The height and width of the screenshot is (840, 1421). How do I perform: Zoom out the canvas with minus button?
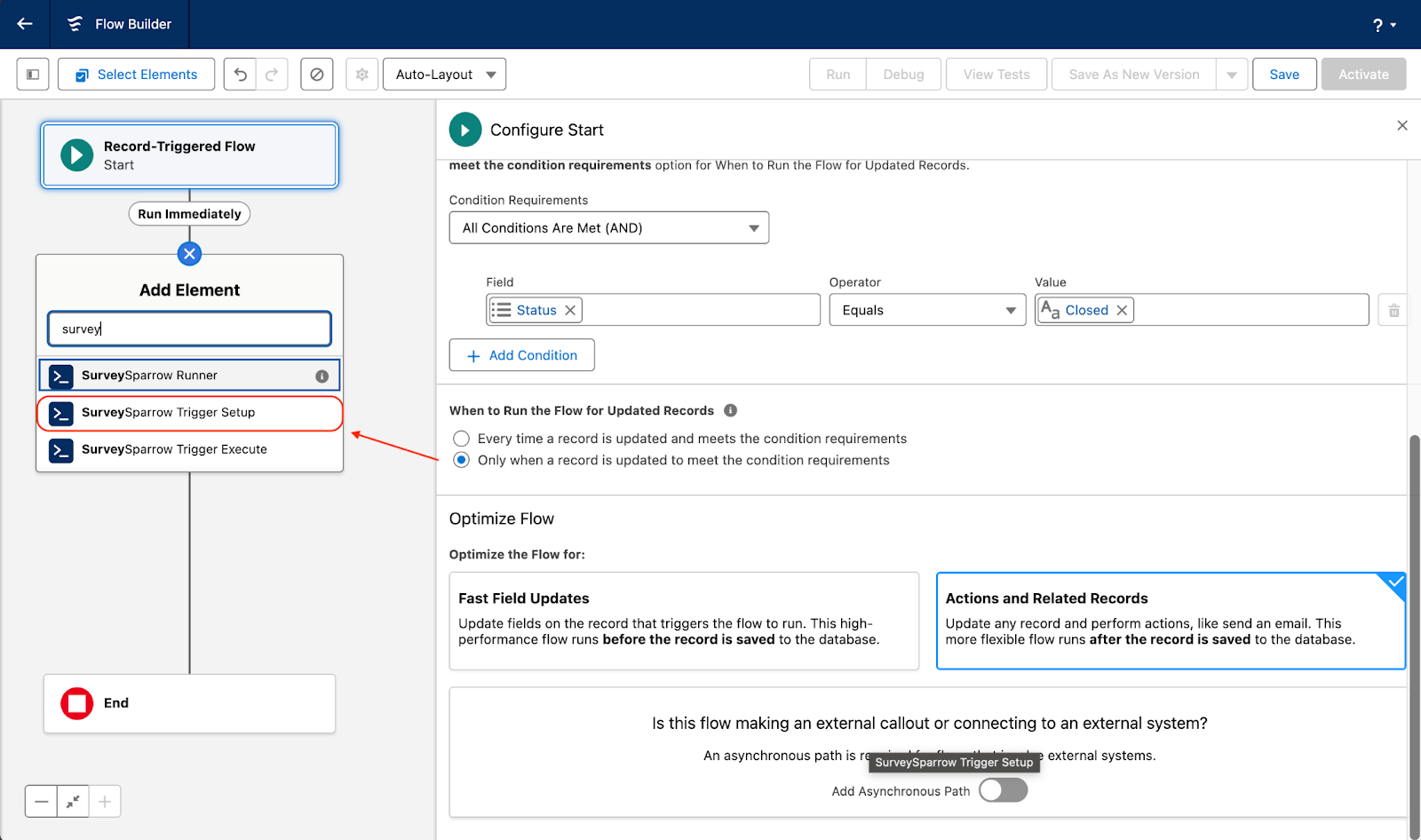(x=42, y=802)
